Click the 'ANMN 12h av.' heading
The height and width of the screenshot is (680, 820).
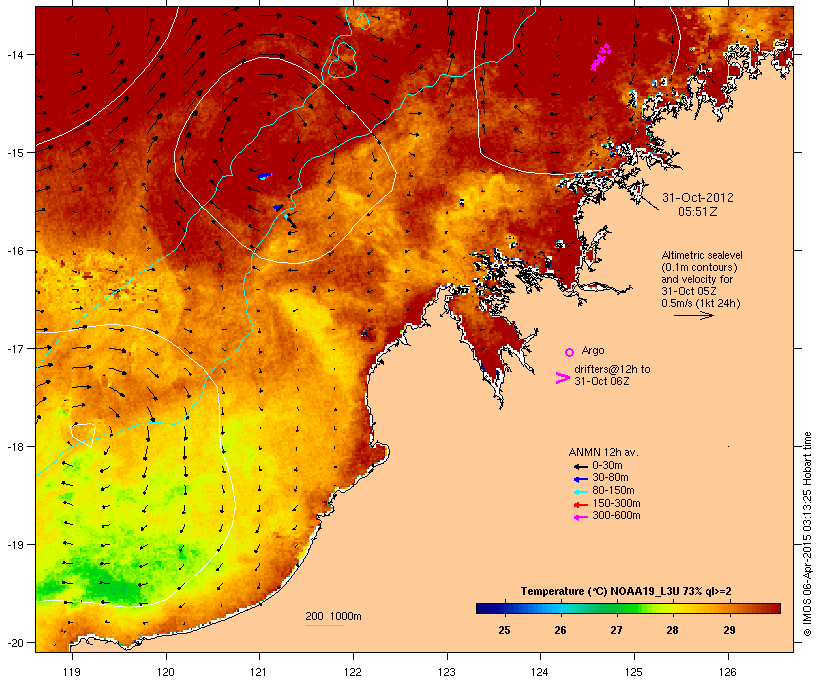(x=603, y=452)
